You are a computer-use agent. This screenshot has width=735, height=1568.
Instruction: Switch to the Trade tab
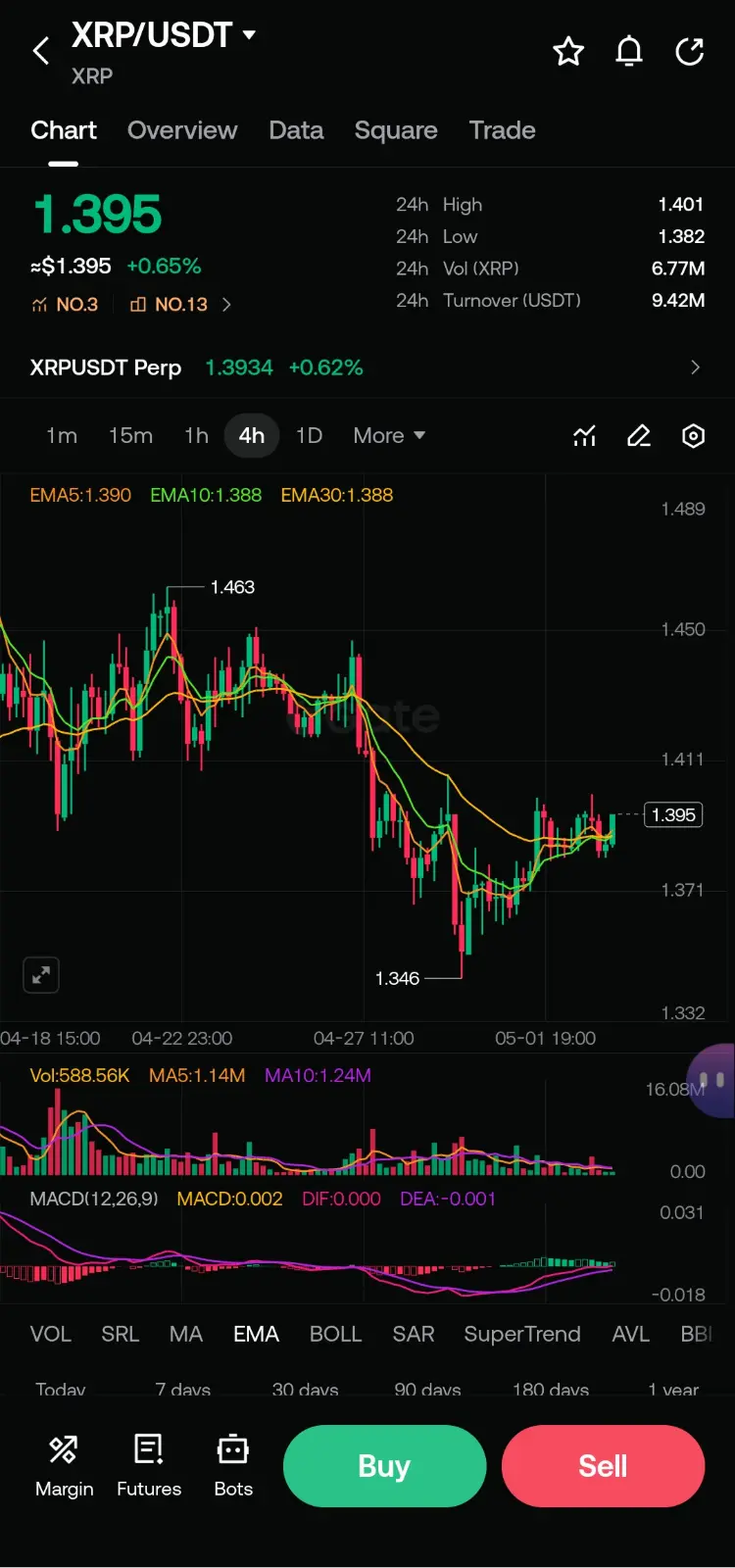[x=502, y=130]
